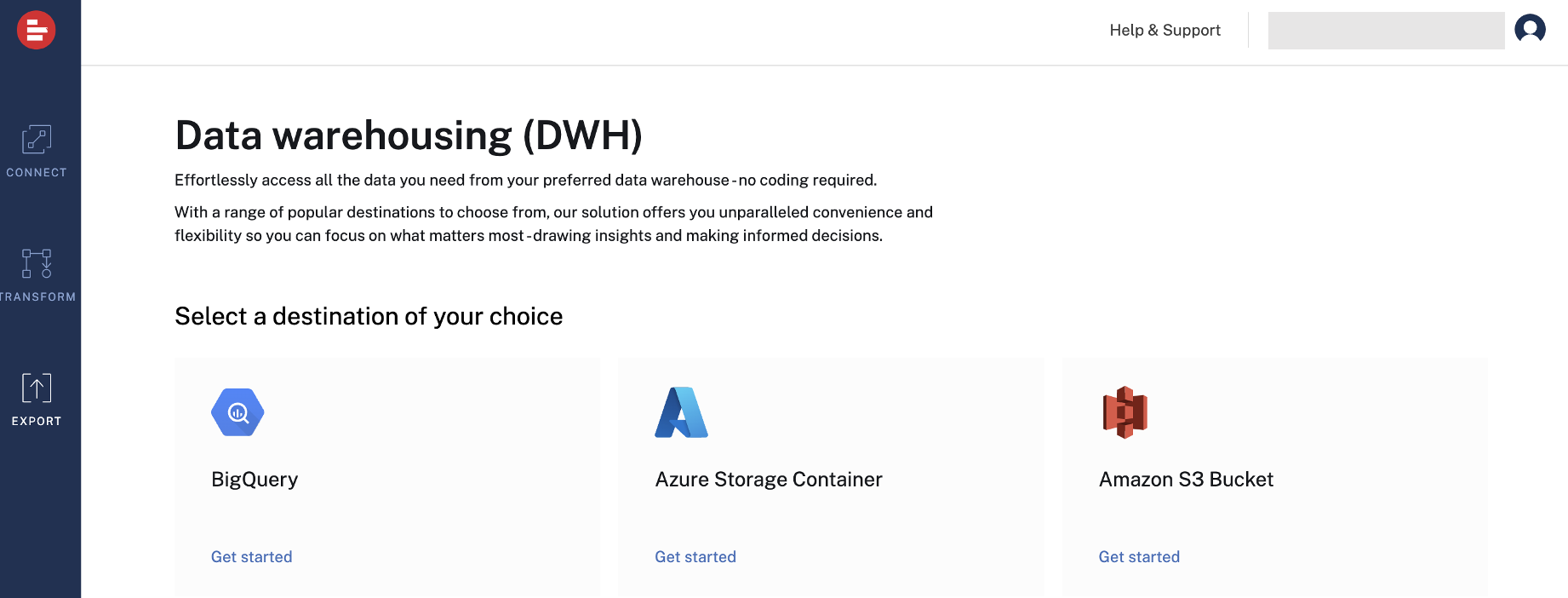
Task: Select the BigQuery card title
Action: point(255,480)
